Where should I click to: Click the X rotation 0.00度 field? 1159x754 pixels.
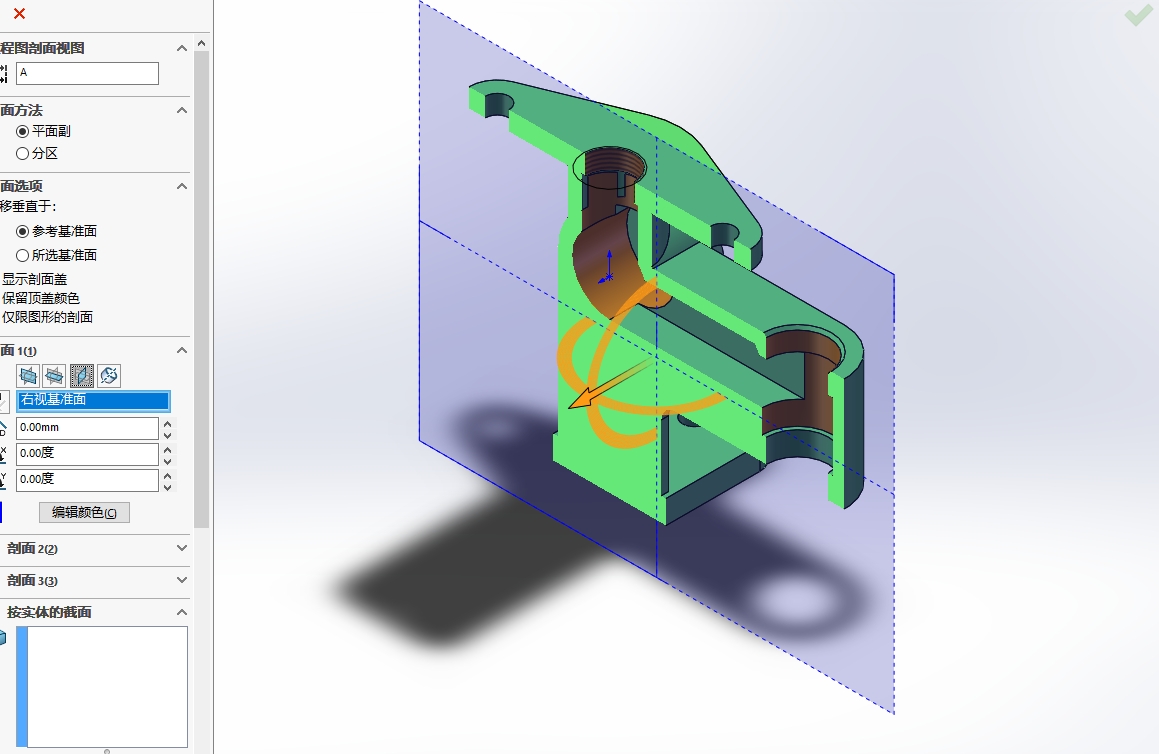tap(87, 454)
